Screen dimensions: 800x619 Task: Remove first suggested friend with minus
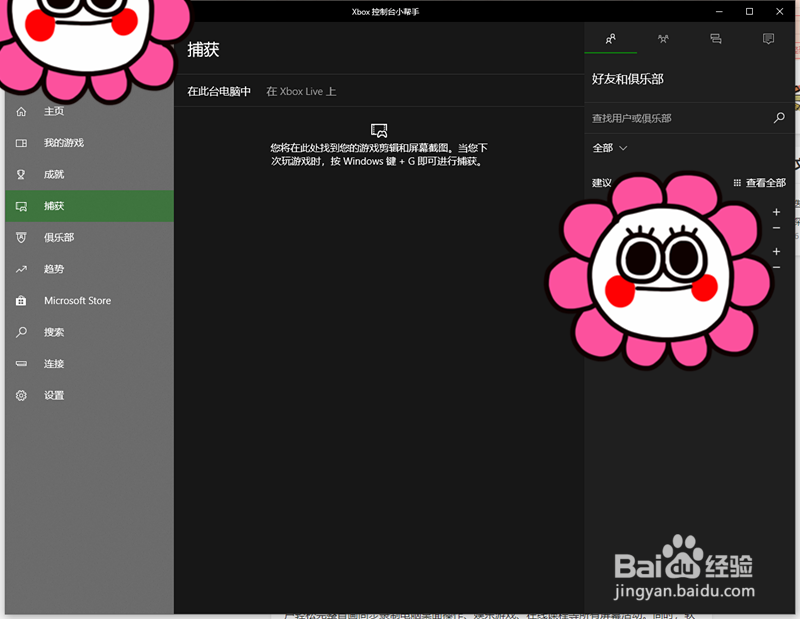(777, 228)
